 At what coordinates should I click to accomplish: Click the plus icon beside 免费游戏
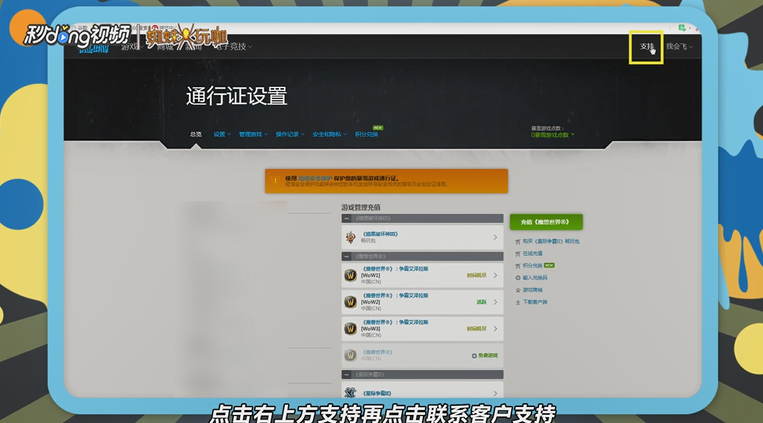pyautogui.click(x=474, y=356)
